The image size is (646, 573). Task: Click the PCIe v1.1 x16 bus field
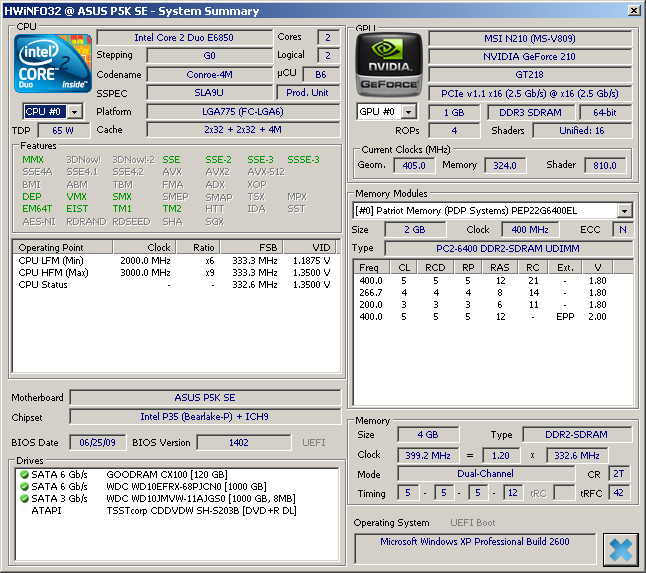(x=530, y=94)
